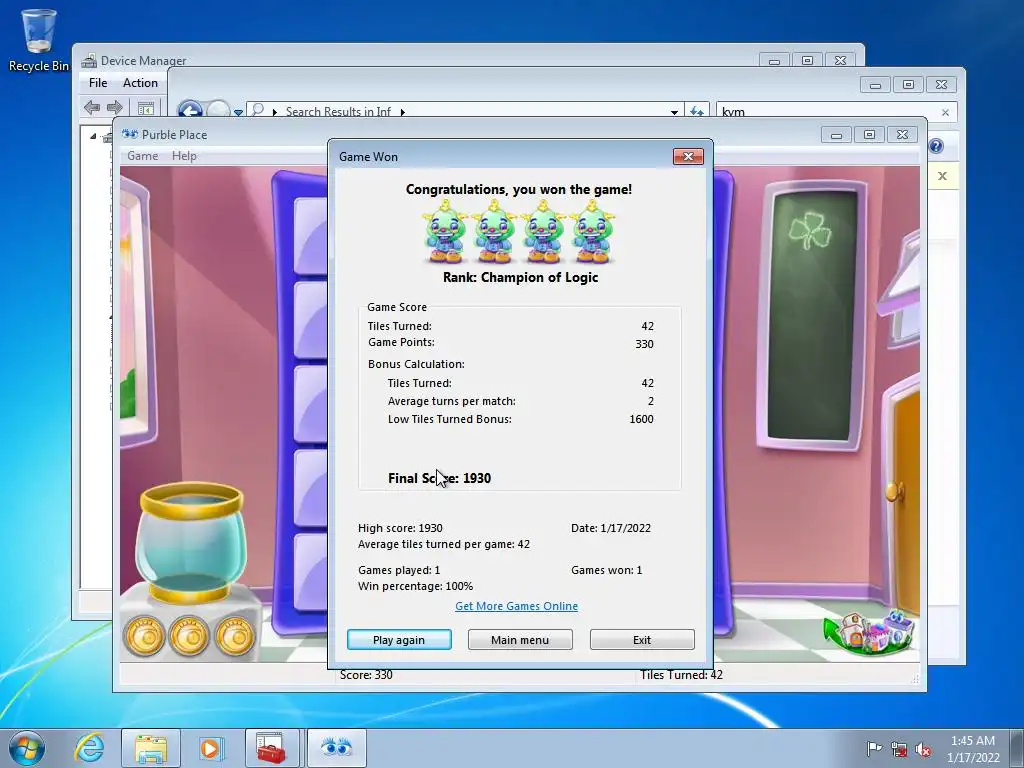Click the third gold coin in Purble Place
The image size is (1024, 768).
pyautogui.click(x=234, y=635)
